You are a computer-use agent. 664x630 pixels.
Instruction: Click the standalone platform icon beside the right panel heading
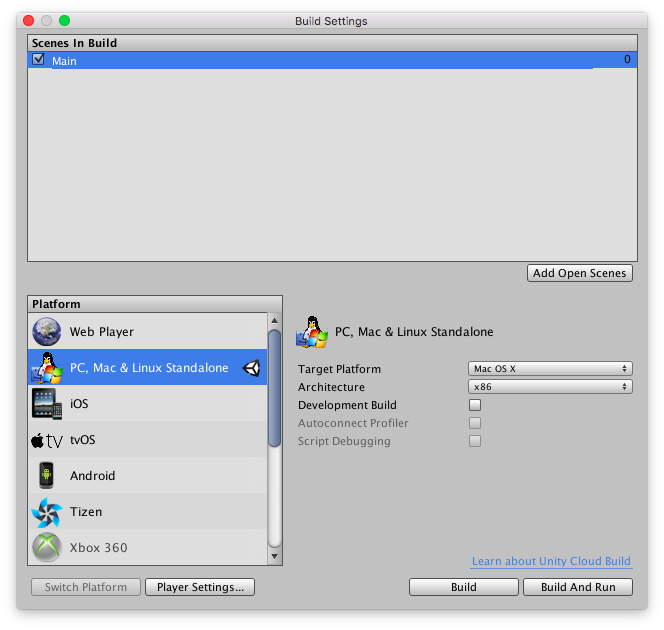(312, 332)
